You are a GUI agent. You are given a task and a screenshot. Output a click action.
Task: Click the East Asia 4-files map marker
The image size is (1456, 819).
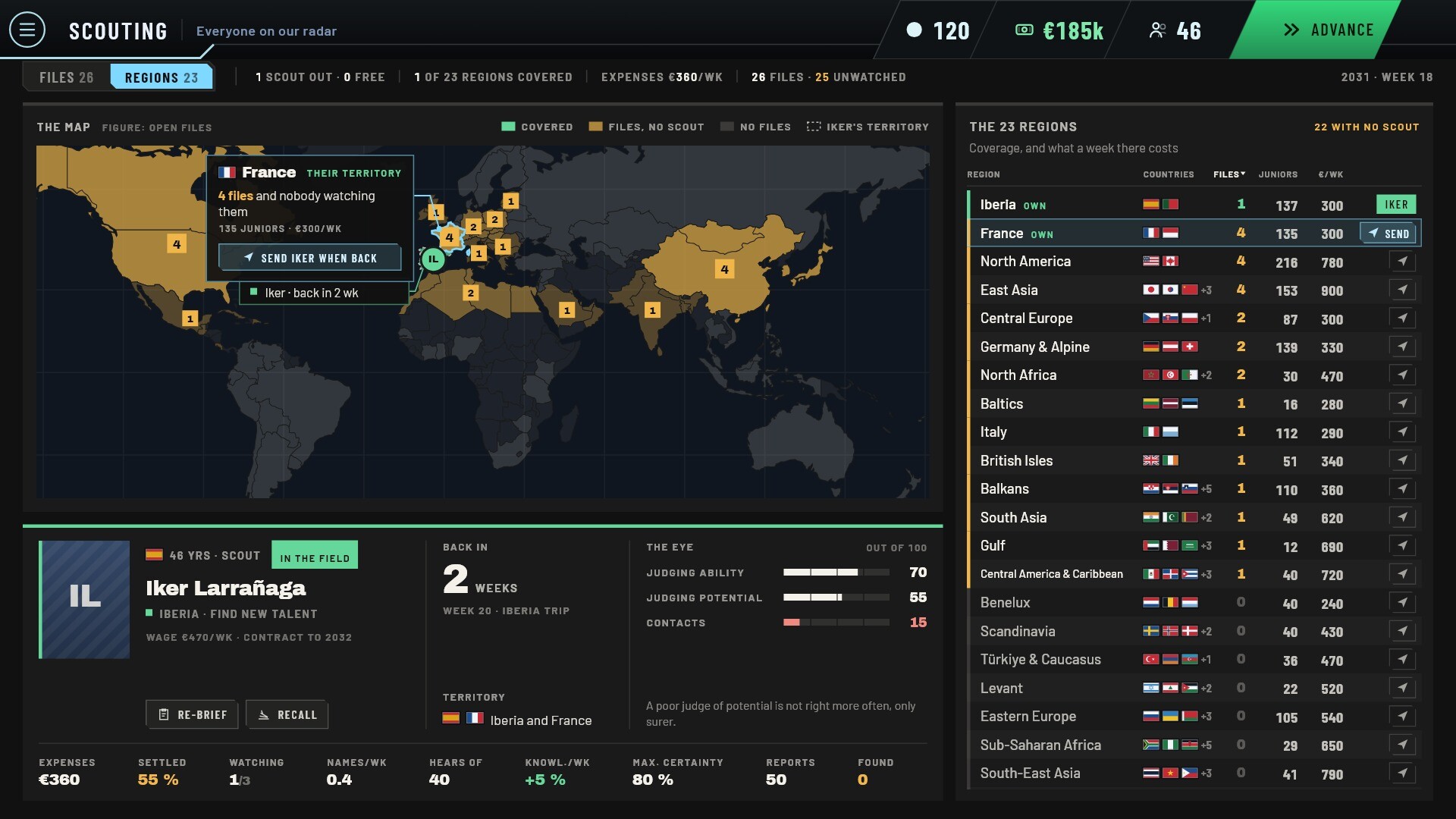[x=724, y=269]
